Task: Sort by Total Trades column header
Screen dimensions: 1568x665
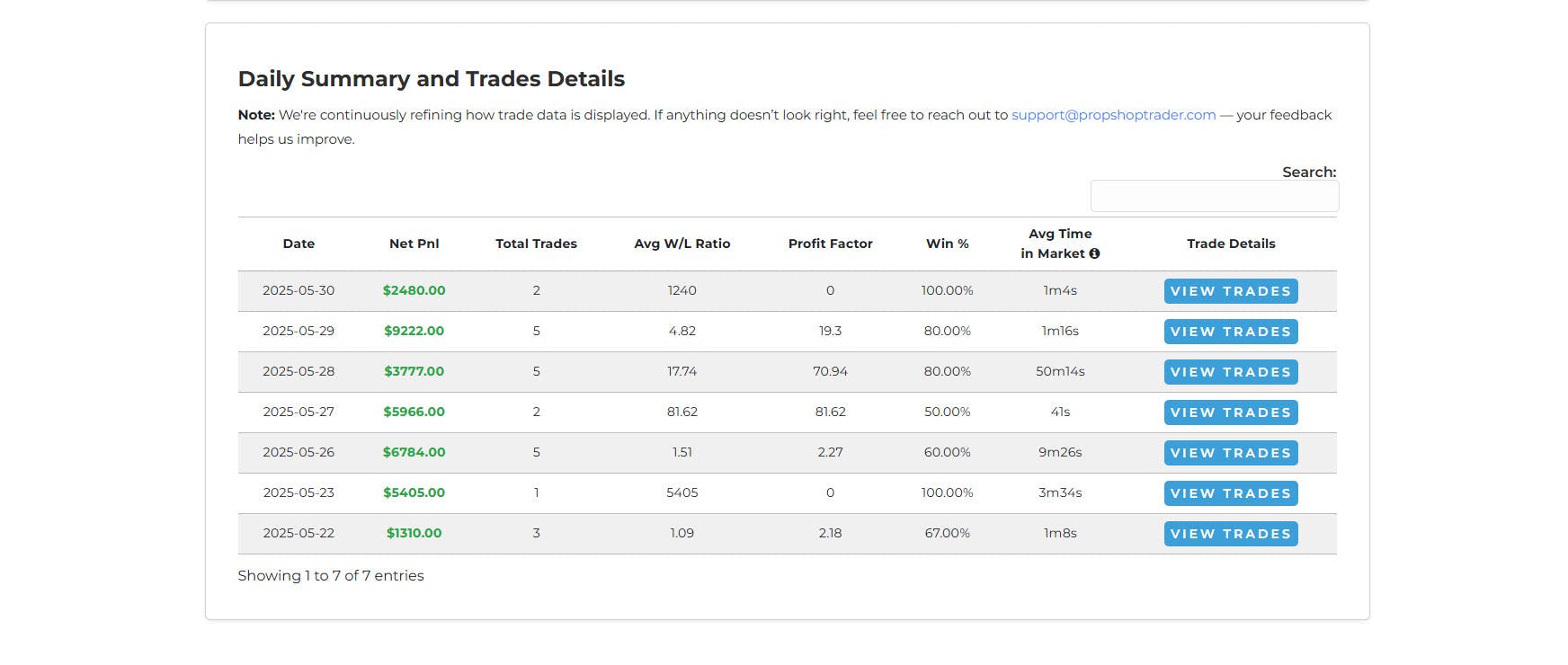Action: click(536, 244)
